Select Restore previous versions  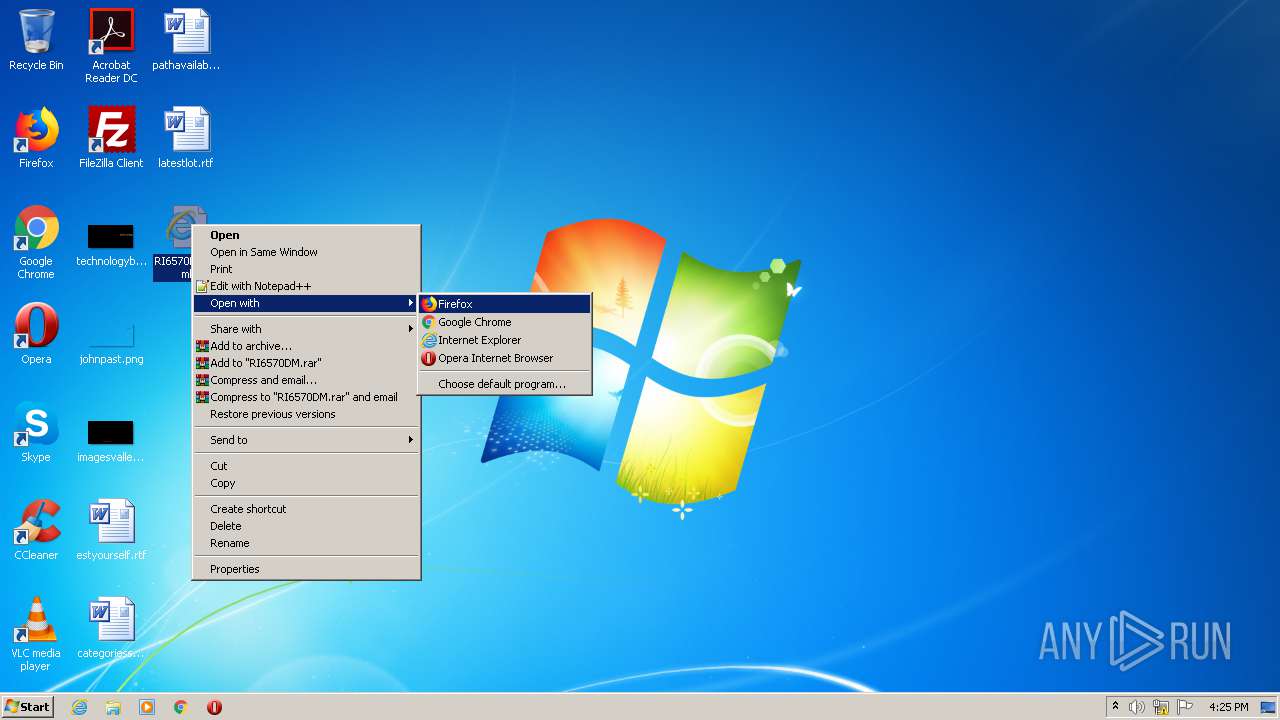(x=306, y=414)
